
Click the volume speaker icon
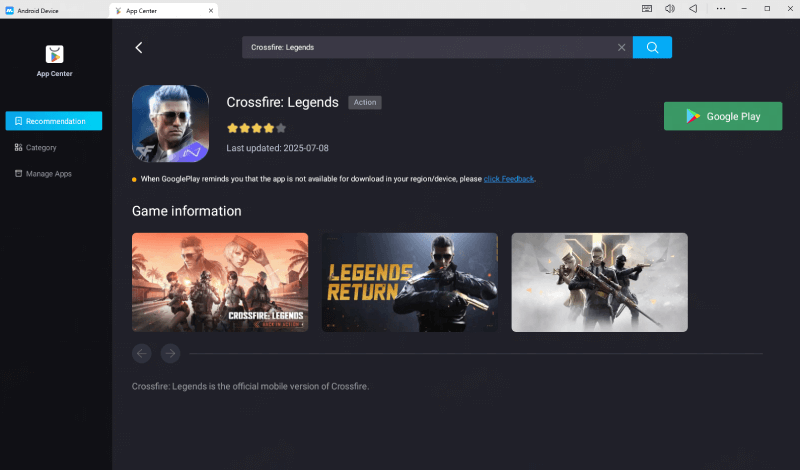click(670, 9)
